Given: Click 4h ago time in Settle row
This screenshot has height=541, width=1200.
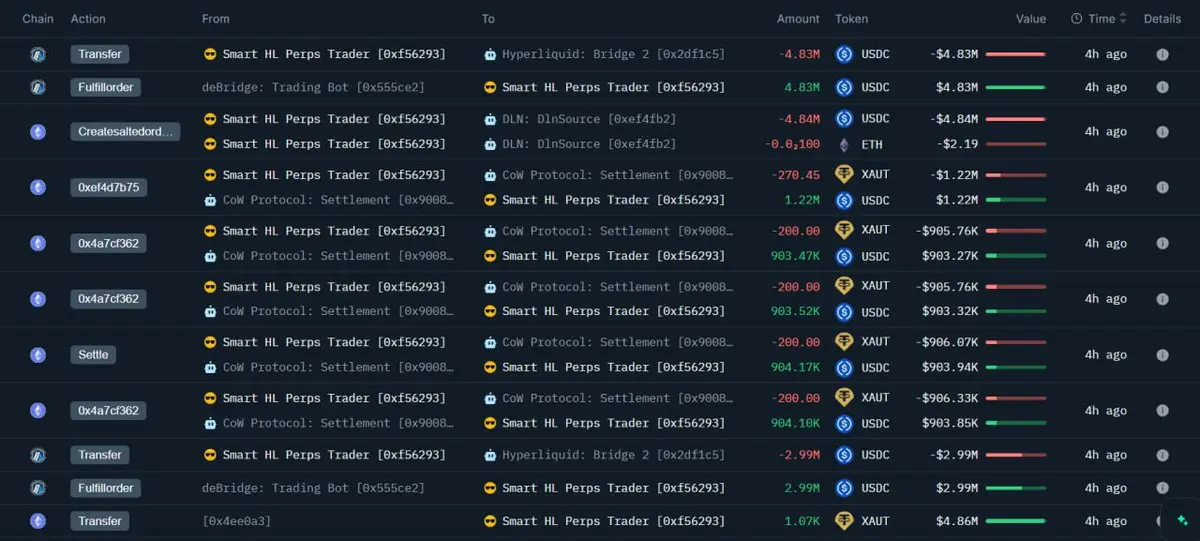Looking at the screenshot, I should point(1105,354).
